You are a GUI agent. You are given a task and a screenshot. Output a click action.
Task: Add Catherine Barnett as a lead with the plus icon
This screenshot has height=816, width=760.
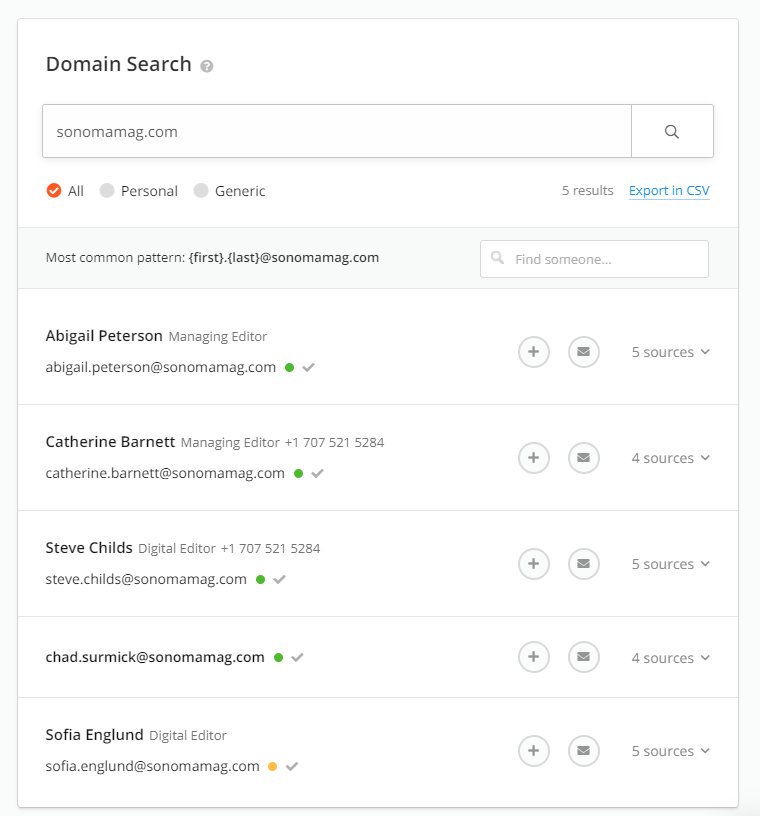coord(534,458)
